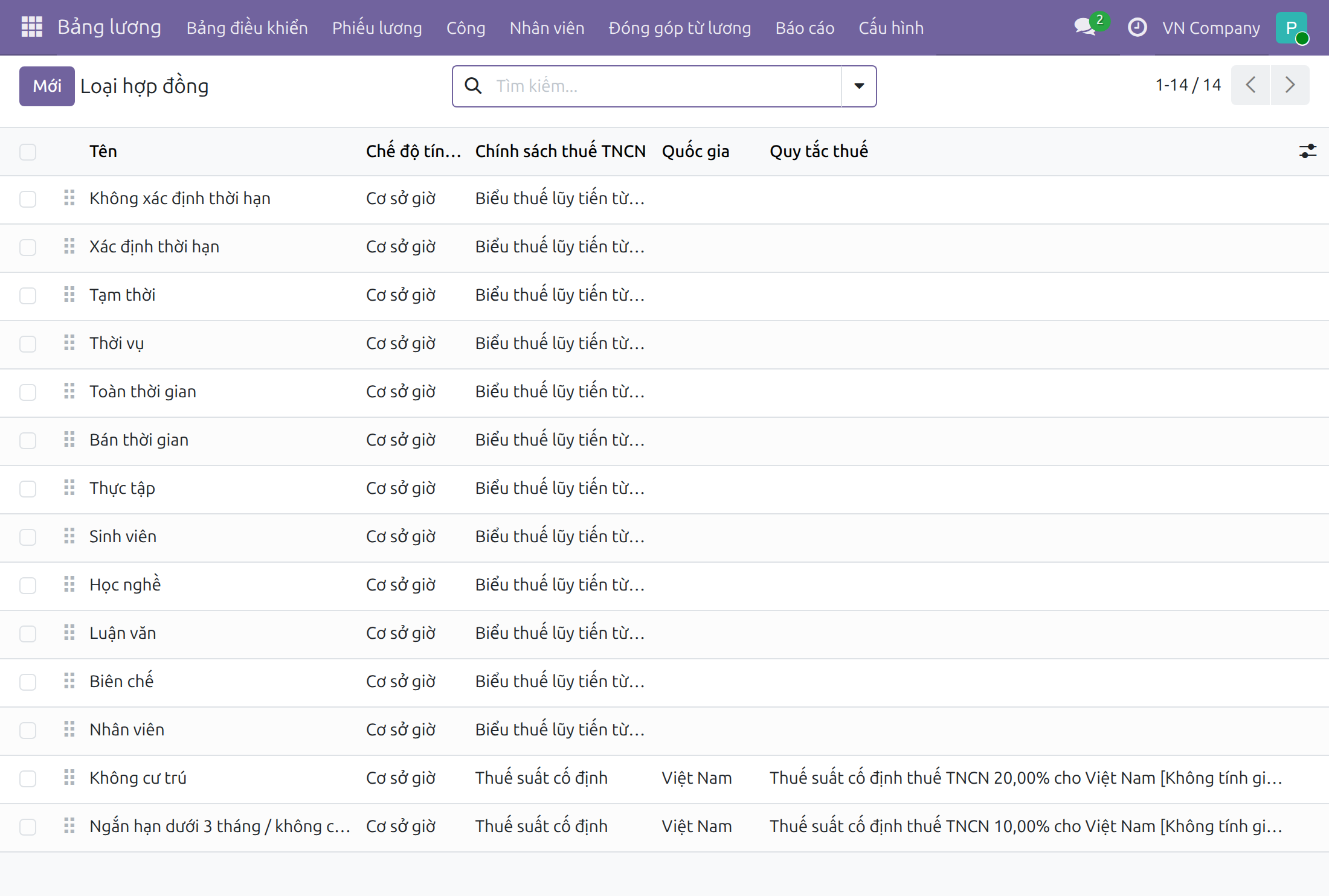The width and height of the screenshot is (1329, 896).
Task: Toggle the select-all header checkbox
Action: [28, 152]
